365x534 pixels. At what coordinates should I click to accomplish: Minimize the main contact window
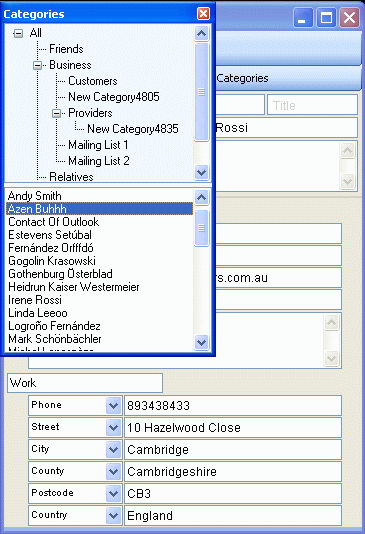tap(303, 17)
